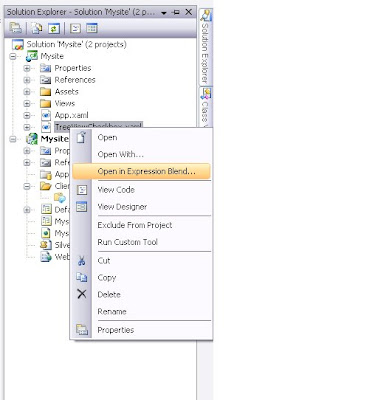Open the Solution Explorer window position dropdown
The width and height of the screenshot is (392, 400).
(x=164, y=13)
